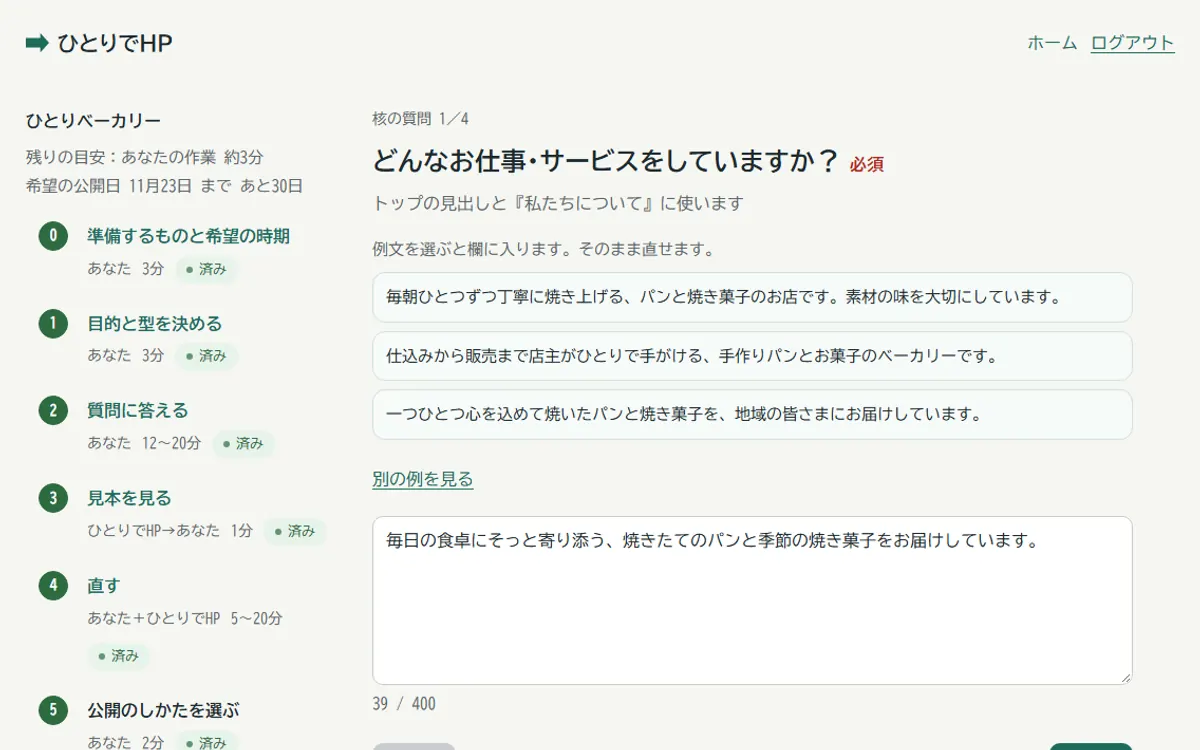Click the step 5 number circle
Viewport: 1200px width, 750px height.
(x=54, y=710)
